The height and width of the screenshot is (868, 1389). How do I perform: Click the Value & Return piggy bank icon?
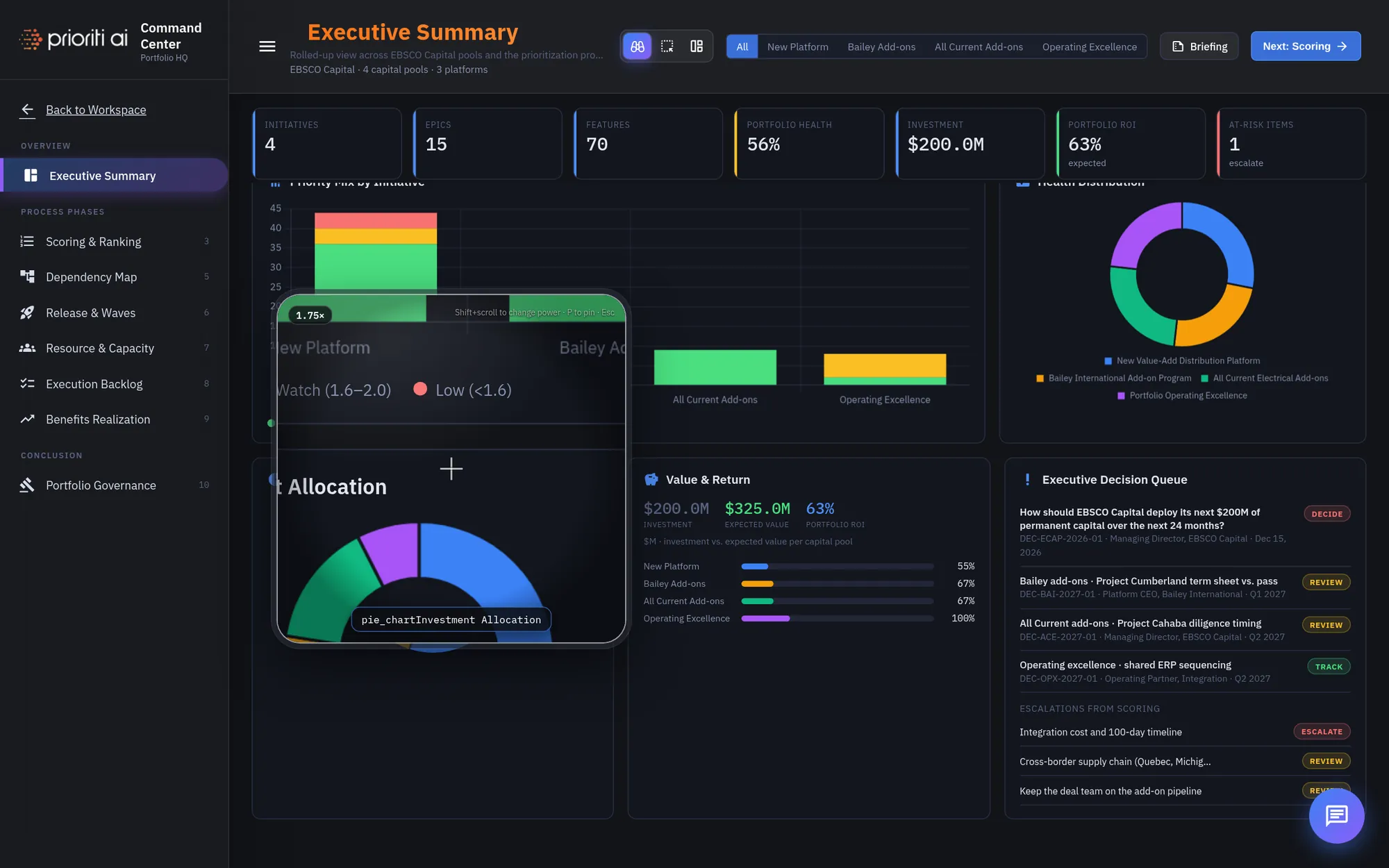click(x=651, y=479)
